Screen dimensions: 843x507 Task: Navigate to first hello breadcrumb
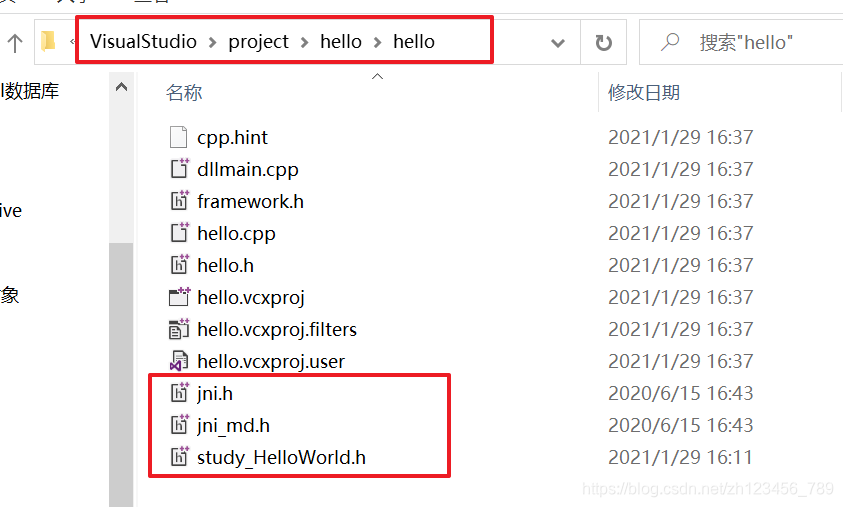341,41
